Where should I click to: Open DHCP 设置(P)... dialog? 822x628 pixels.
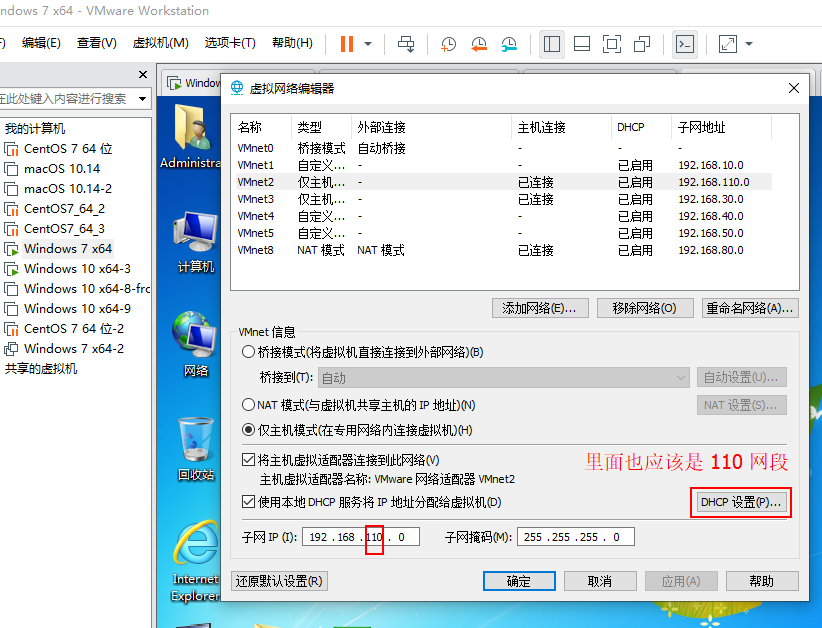pos(741,502)
